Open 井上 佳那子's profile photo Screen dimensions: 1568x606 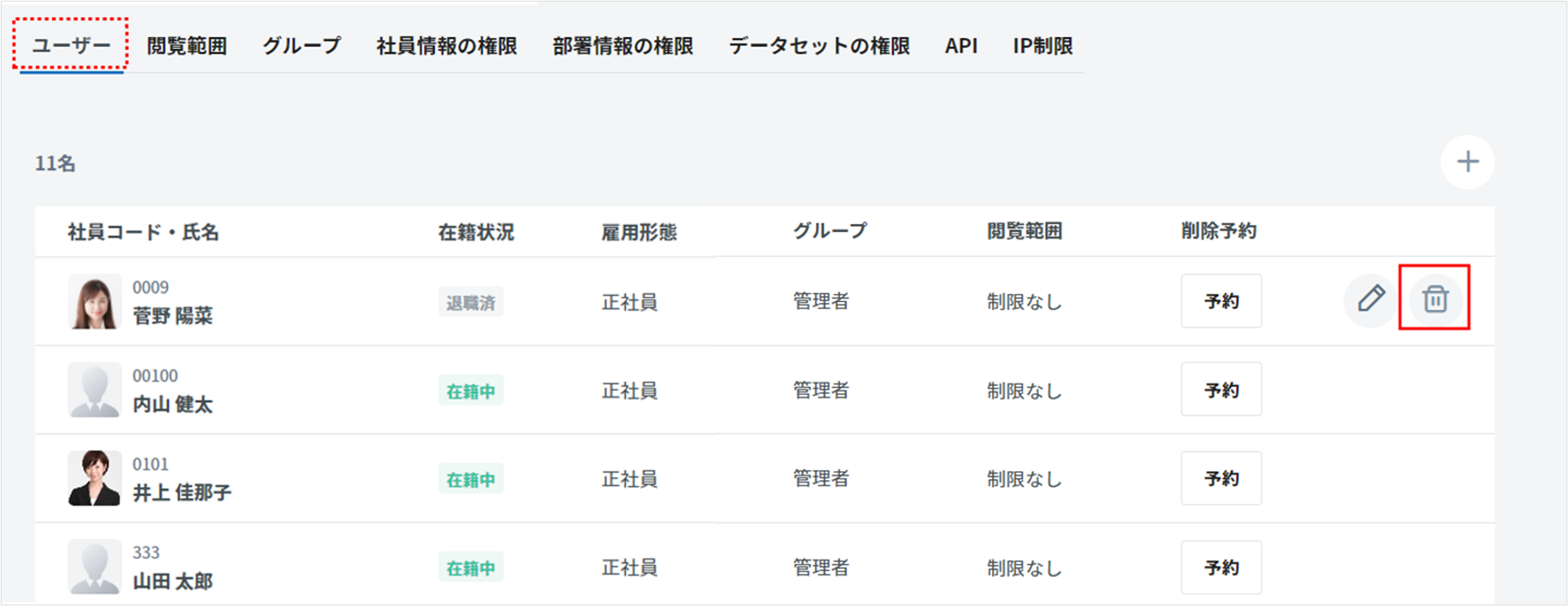coord(95,478)
